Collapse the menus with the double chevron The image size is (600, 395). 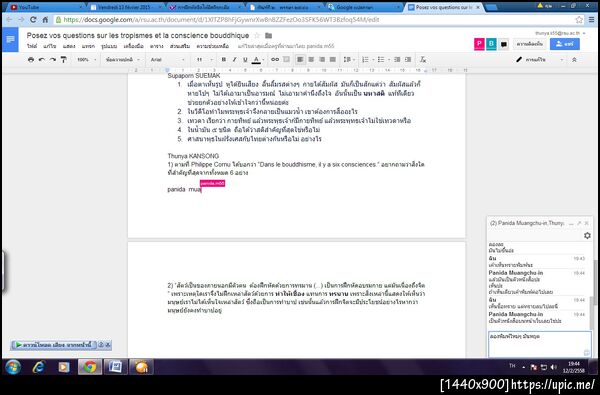pyautogui.click(x=574, y=60)
